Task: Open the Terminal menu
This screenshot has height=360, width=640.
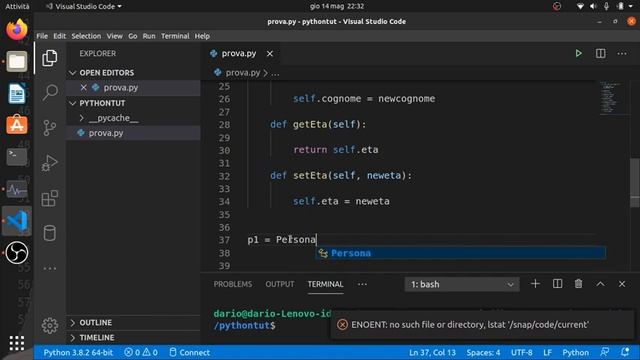Action: [x=175, y=36]
